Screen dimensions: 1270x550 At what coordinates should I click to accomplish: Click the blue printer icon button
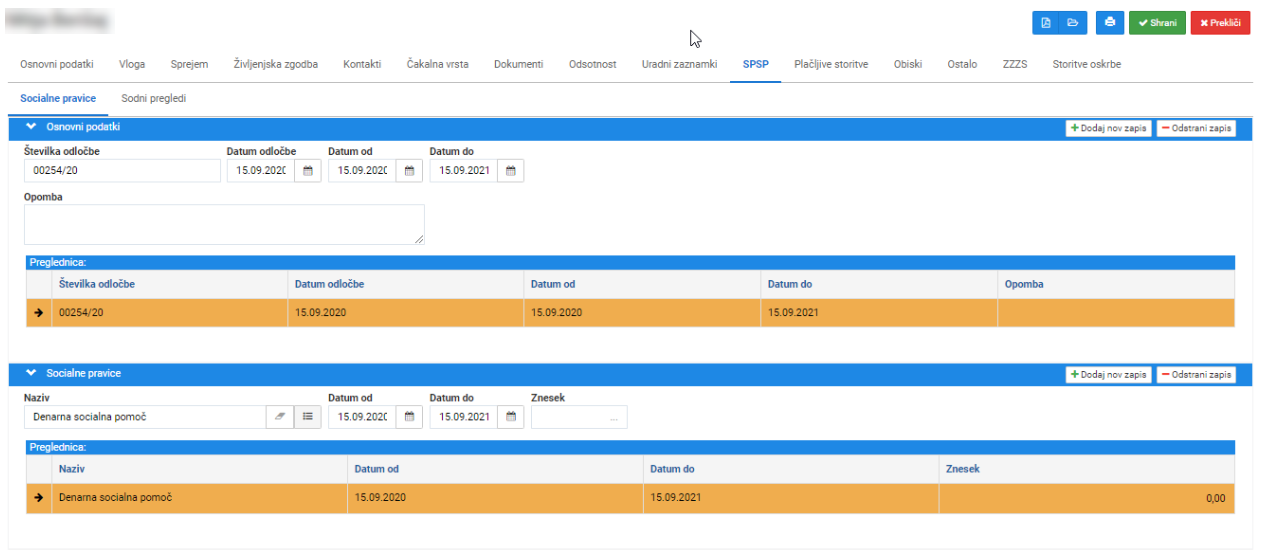1109,23
